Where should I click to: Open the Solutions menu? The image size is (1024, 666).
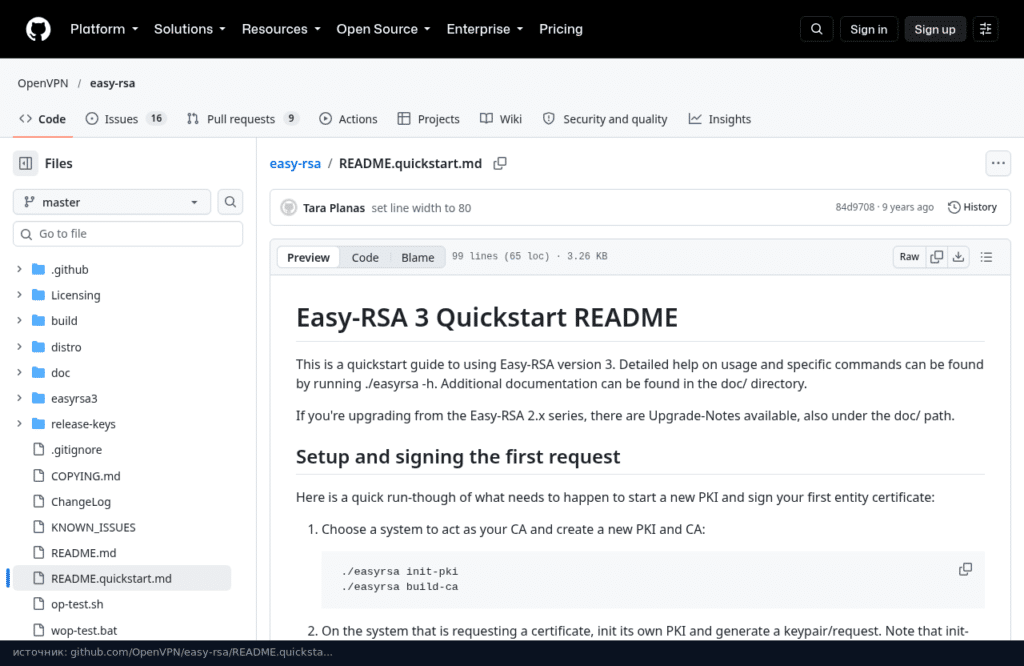pyautogui.click(x=189, y=29)
